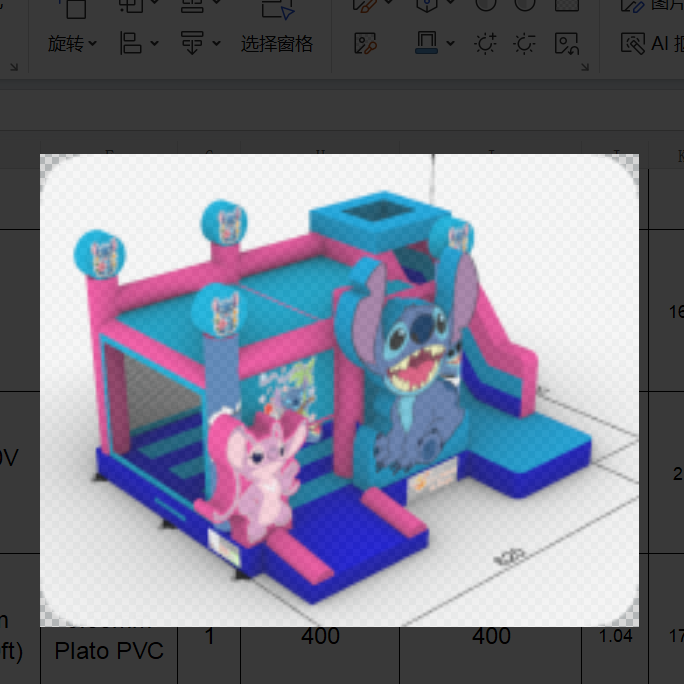Screen dimensions: 684x684
Task: Open the size group dialog launcher arrow
Action: pos(14,67)
